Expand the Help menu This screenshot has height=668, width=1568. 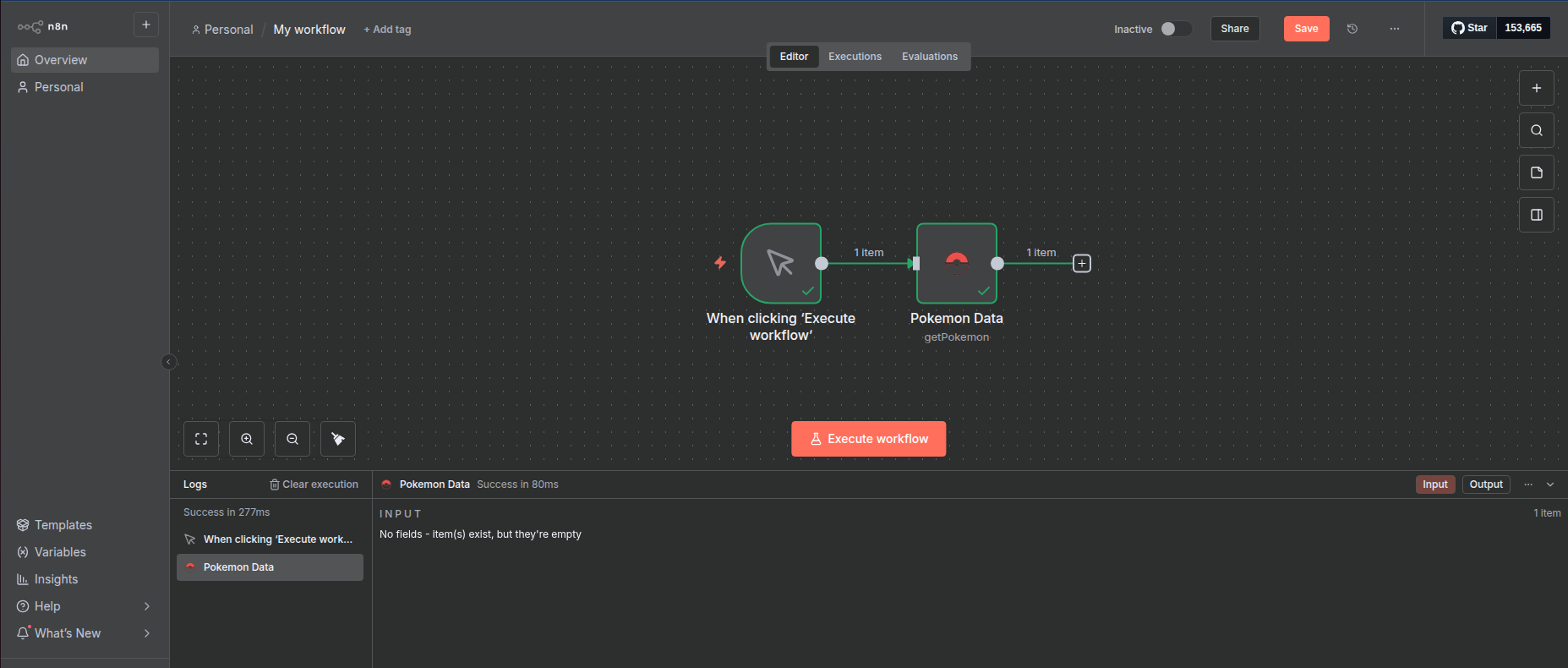85,606
